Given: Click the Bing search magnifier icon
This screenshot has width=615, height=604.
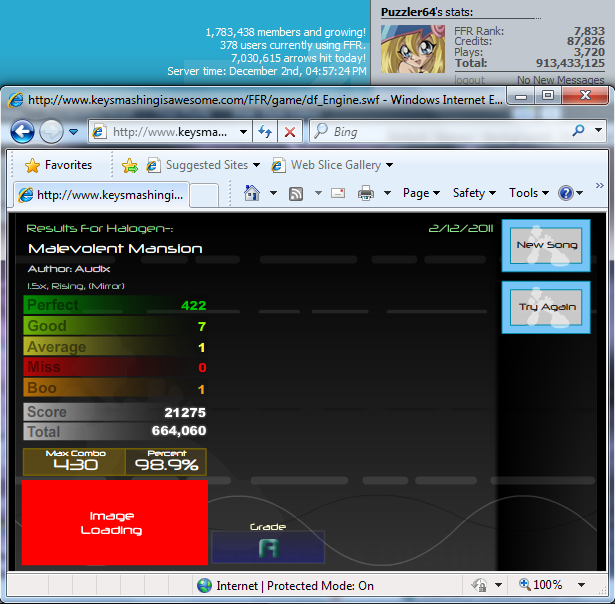Looking at the screenshot, I should (x=578, y=131).
